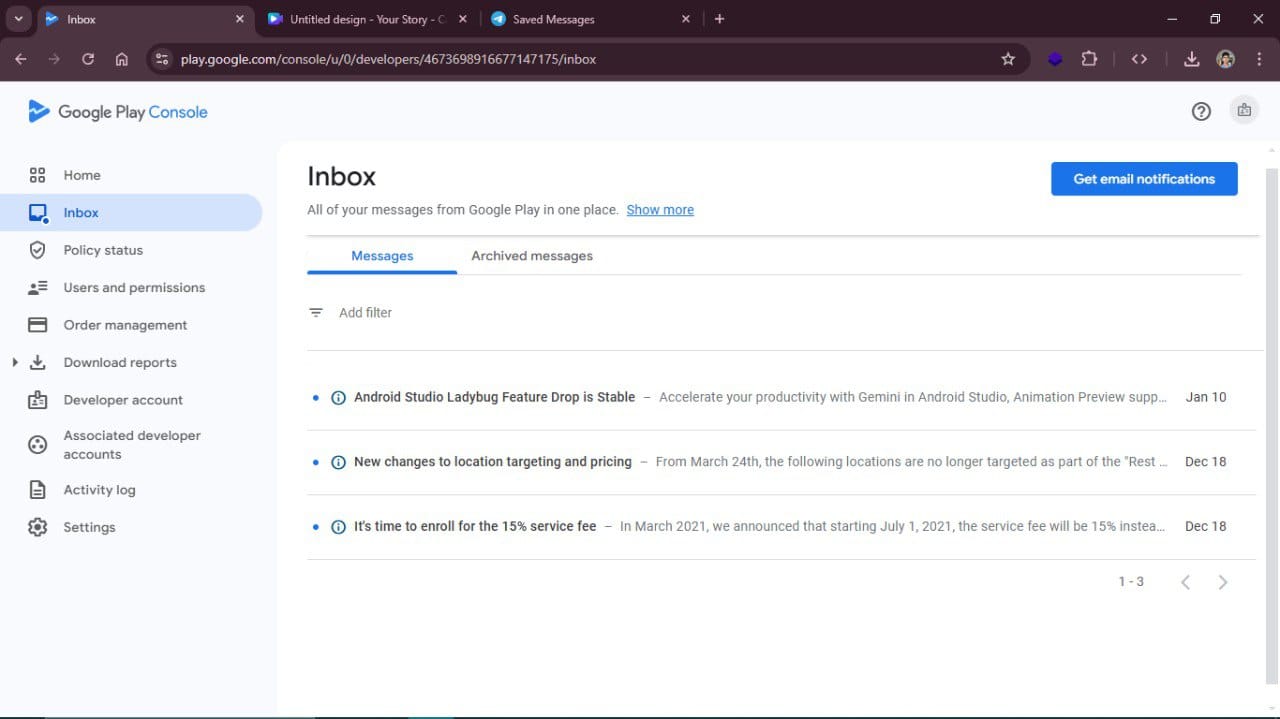Go to previous page of messages chevron

click(1185, 582)
